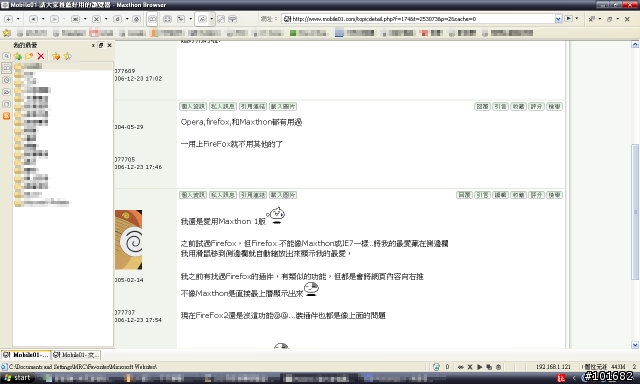This screenshot has height=384, width=640.
Task: Click the status bar play icon
Action: tap(480, 367)
